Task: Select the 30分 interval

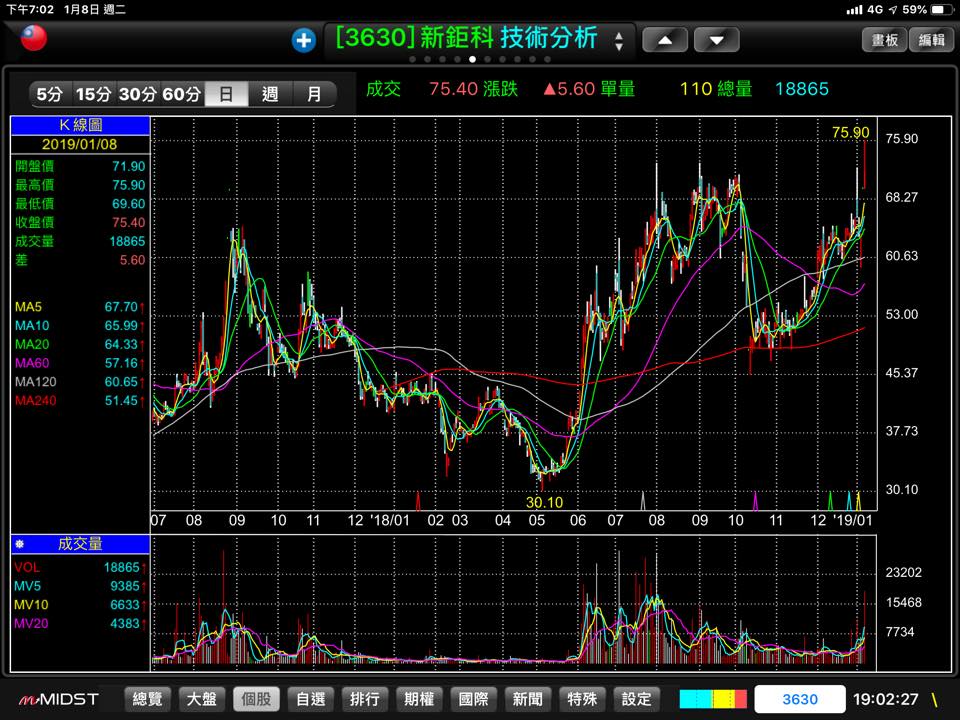Action: pyautogui.click(x=138, y=94)
